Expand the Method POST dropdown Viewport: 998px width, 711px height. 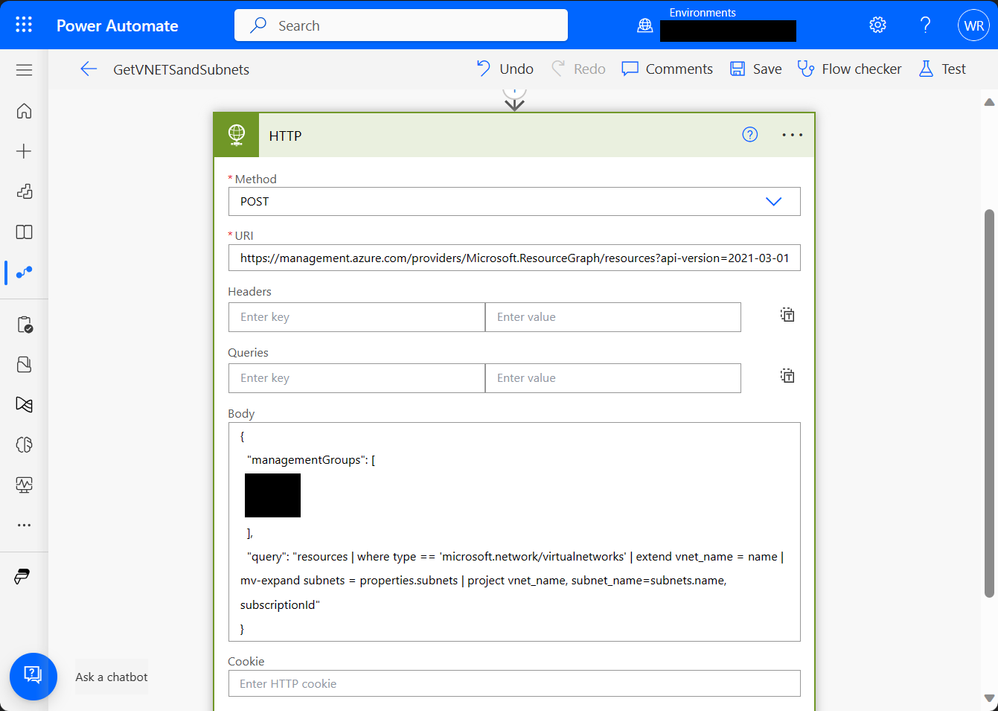tap(773, 201)
